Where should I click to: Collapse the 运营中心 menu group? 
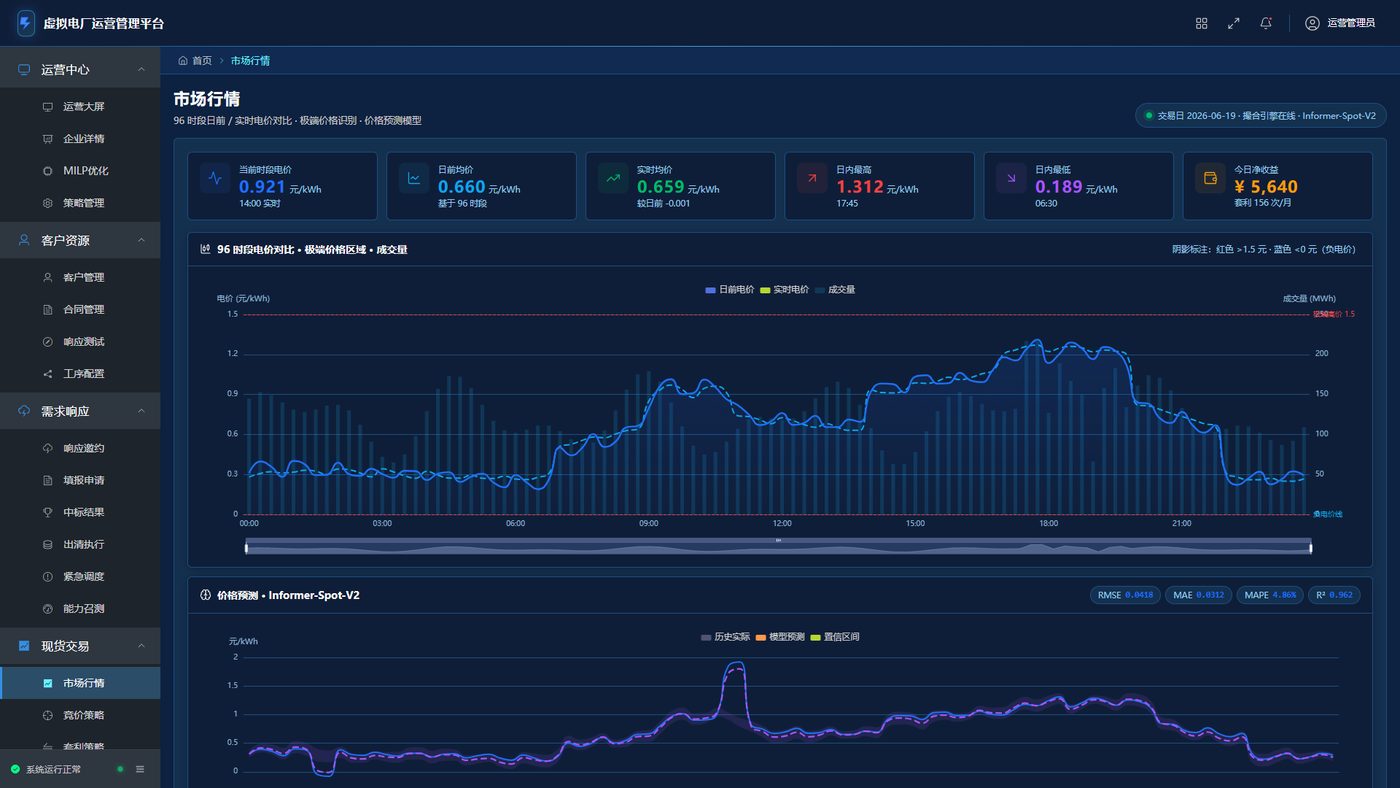click(x=80, y=70)
